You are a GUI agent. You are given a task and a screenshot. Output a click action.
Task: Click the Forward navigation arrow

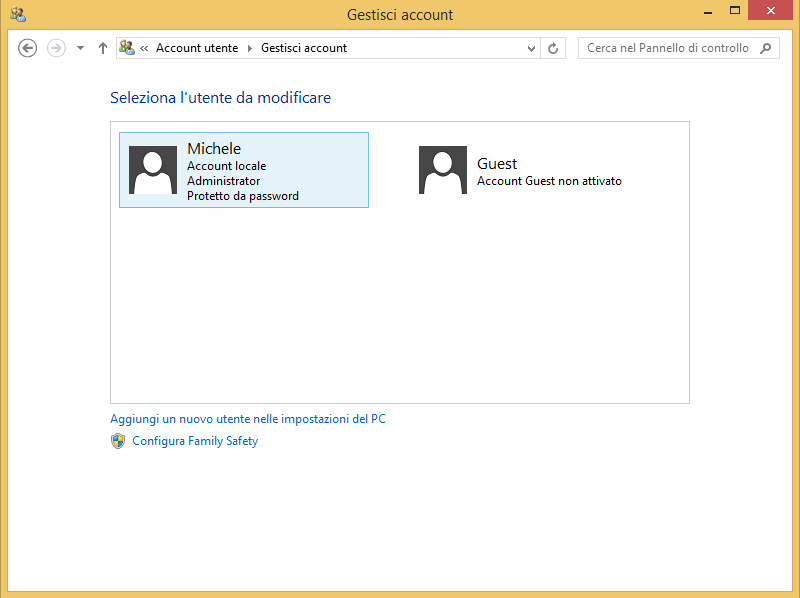coord(57,48)
